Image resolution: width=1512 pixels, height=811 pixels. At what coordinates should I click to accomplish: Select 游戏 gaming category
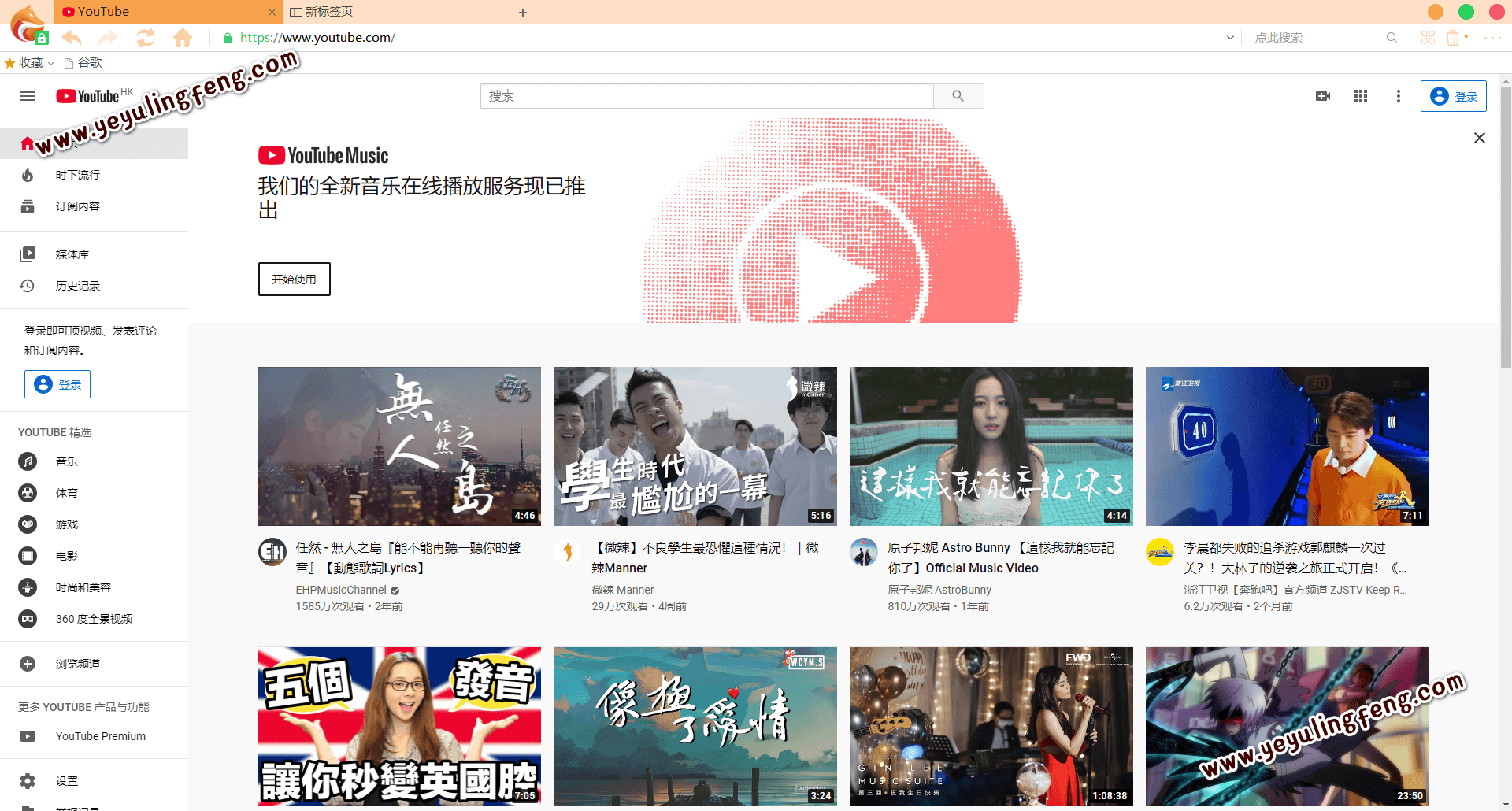pos(94,524)
